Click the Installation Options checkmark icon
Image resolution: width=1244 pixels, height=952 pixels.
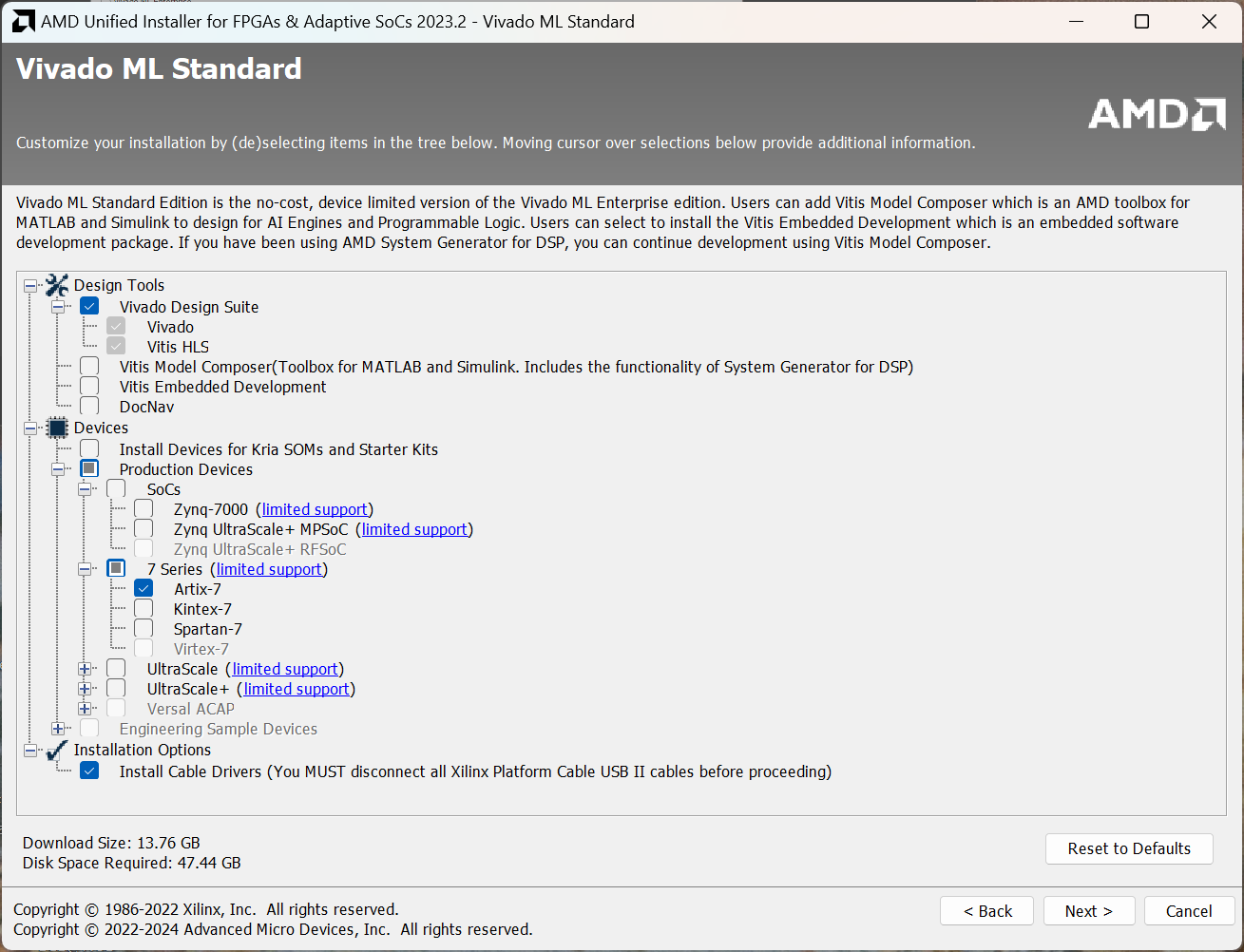tap(57, 751)
